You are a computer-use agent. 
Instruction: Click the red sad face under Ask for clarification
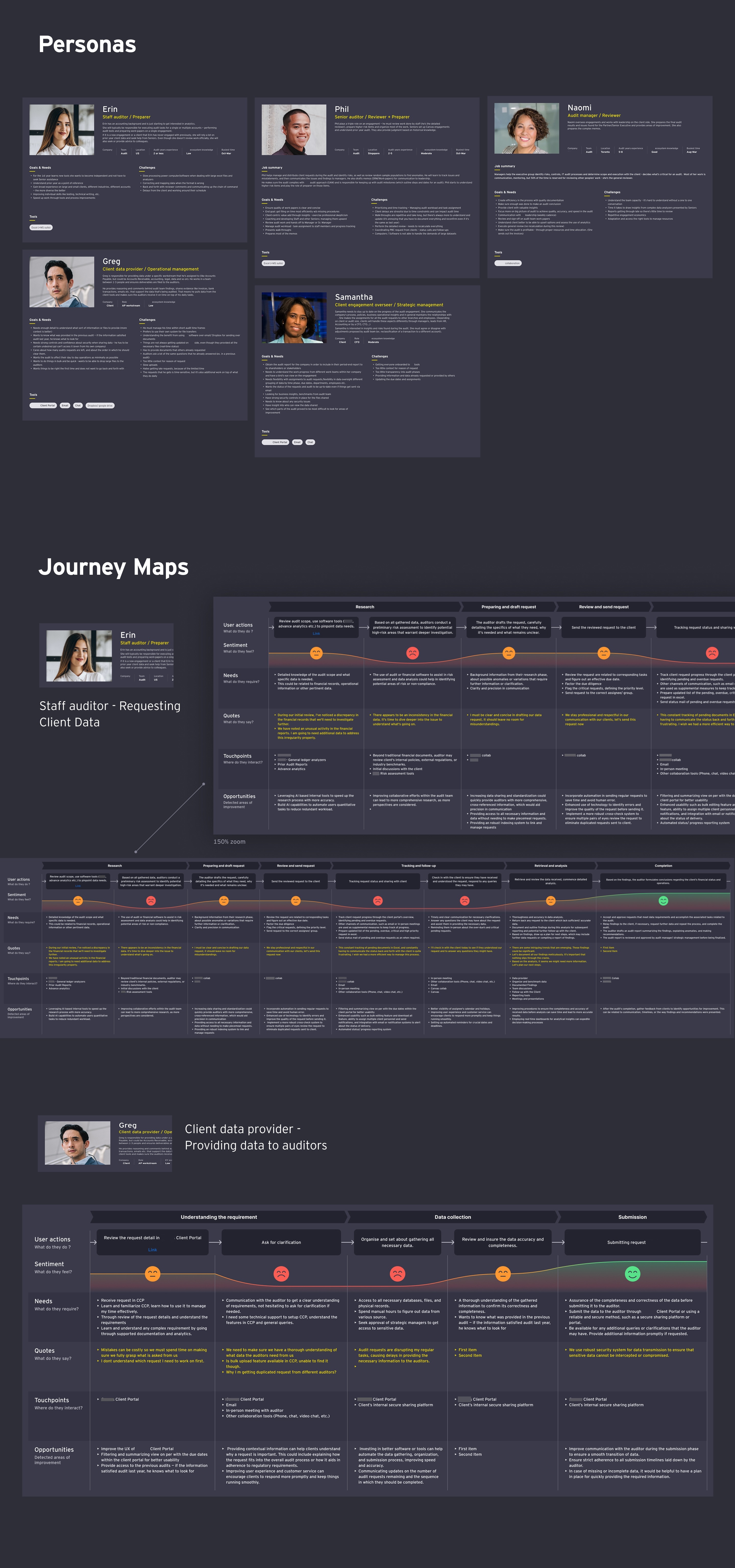coord(281,1273)
